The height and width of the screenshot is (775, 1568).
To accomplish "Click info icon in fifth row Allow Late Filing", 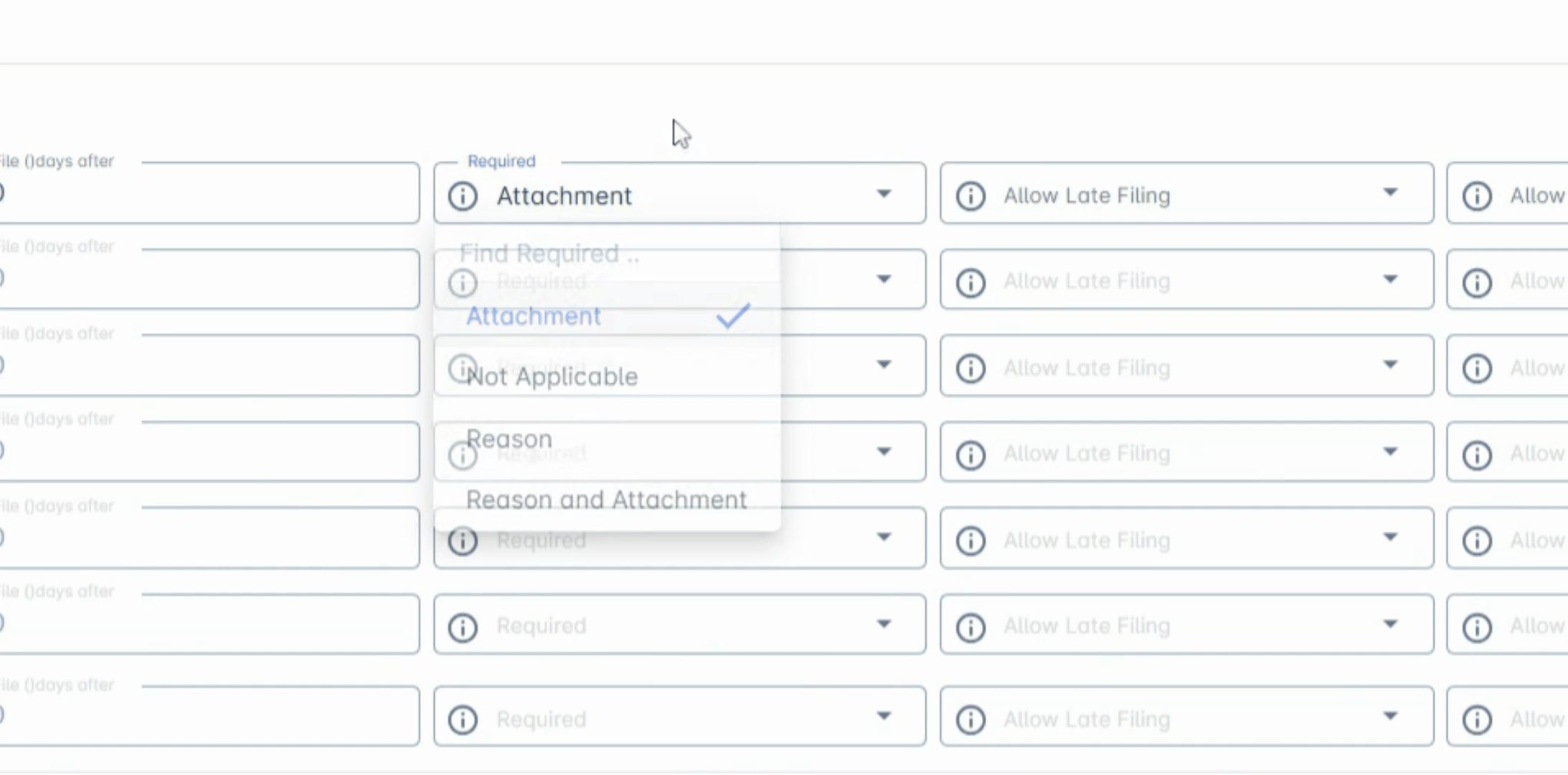I will (970, 540).
